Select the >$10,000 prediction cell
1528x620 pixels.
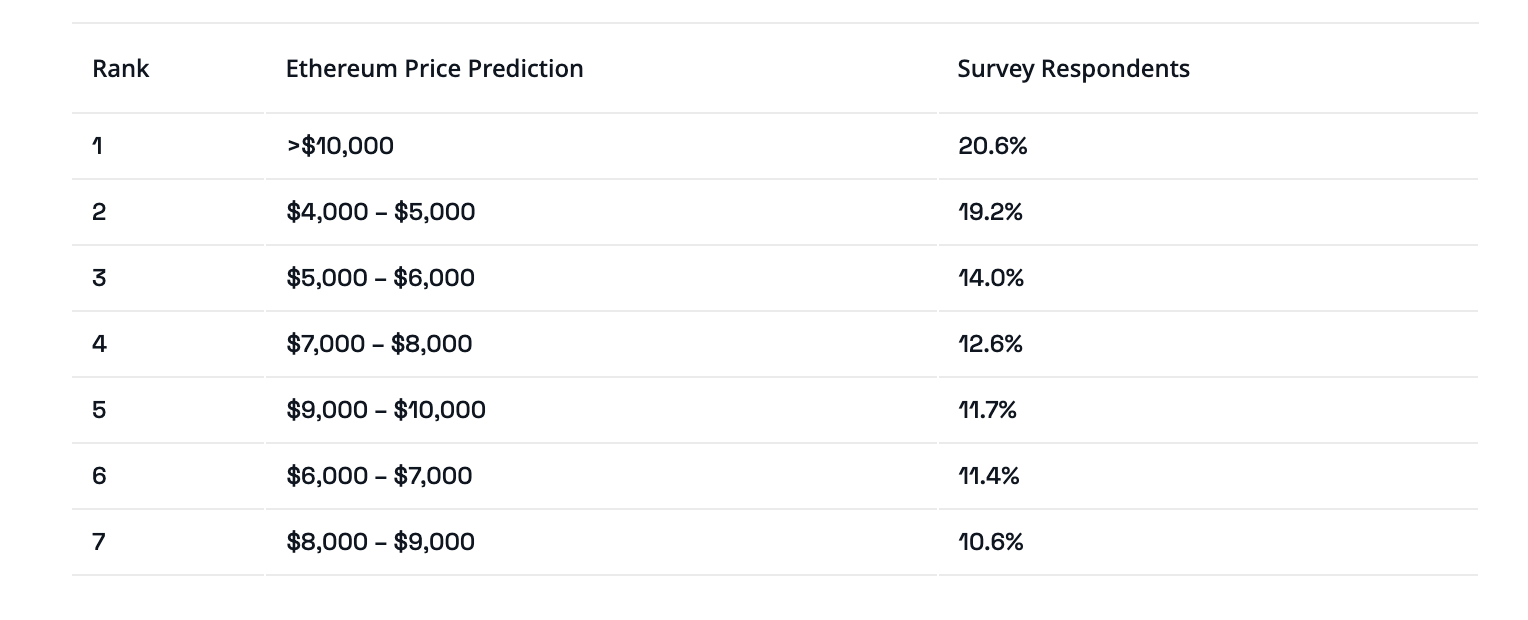point(340,146)
